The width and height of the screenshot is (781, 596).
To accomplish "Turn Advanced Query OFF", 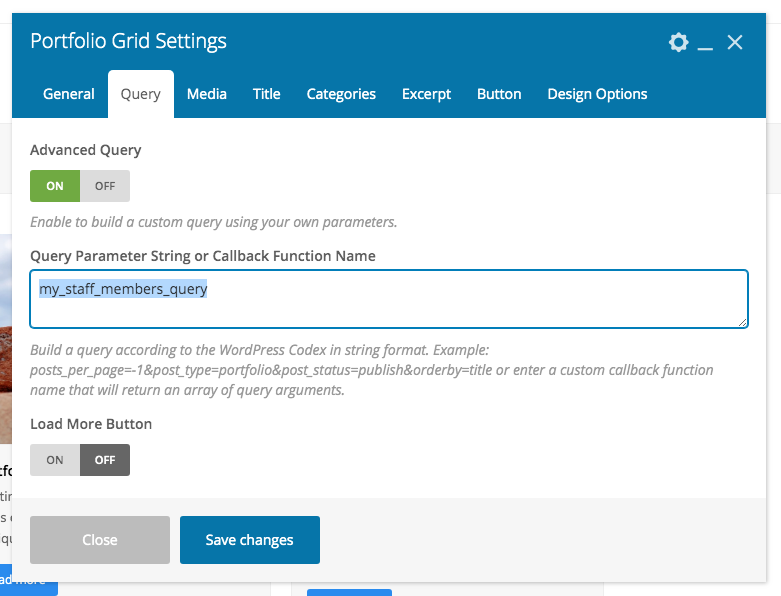I will coord(105,186).
